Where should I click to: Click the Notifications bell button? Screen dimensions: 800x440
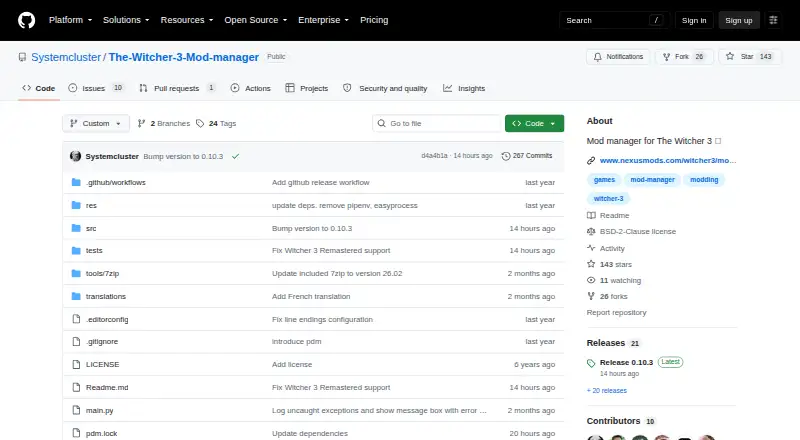[x=618, y=57]
